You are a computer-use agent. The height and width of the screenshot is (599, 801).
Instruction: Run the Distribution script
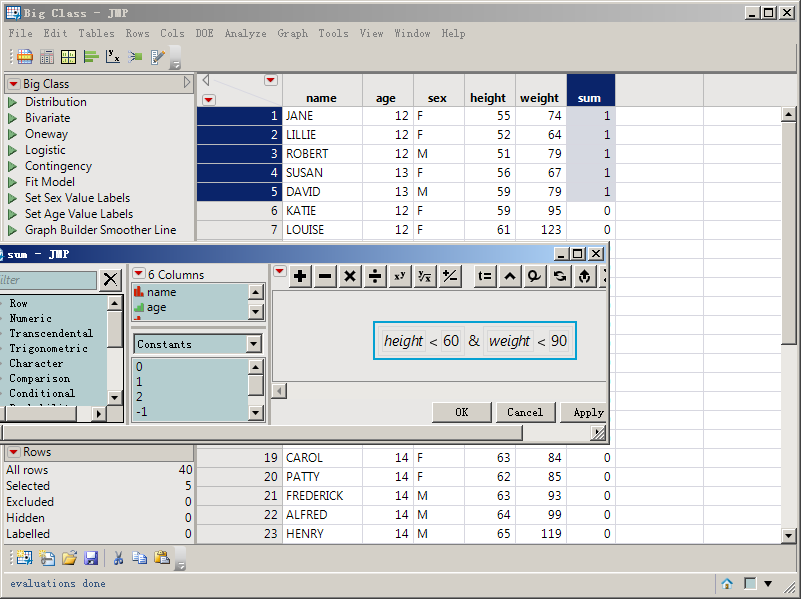[x=55, y=102]
